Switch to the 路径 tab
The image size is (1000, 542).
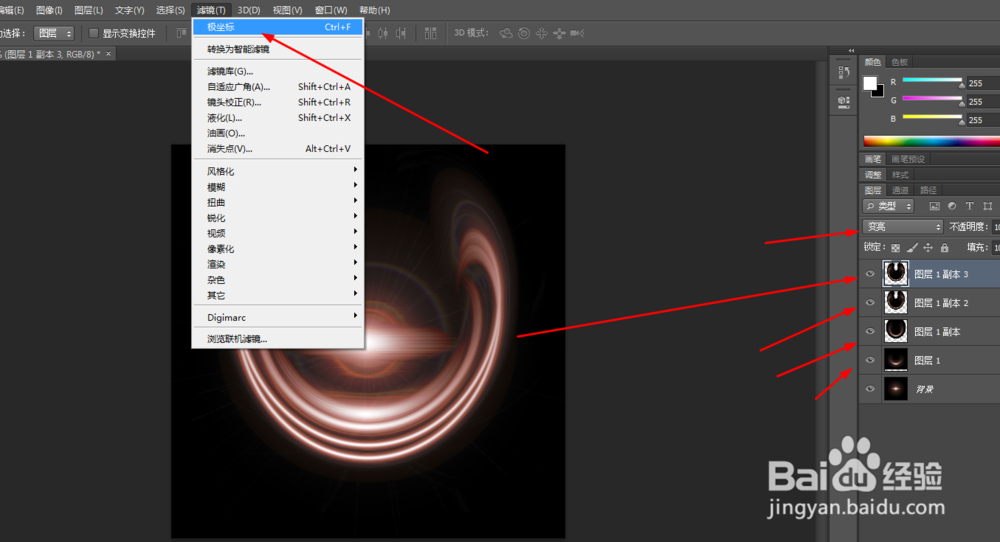pyautogui.click(x=928, y=190)
